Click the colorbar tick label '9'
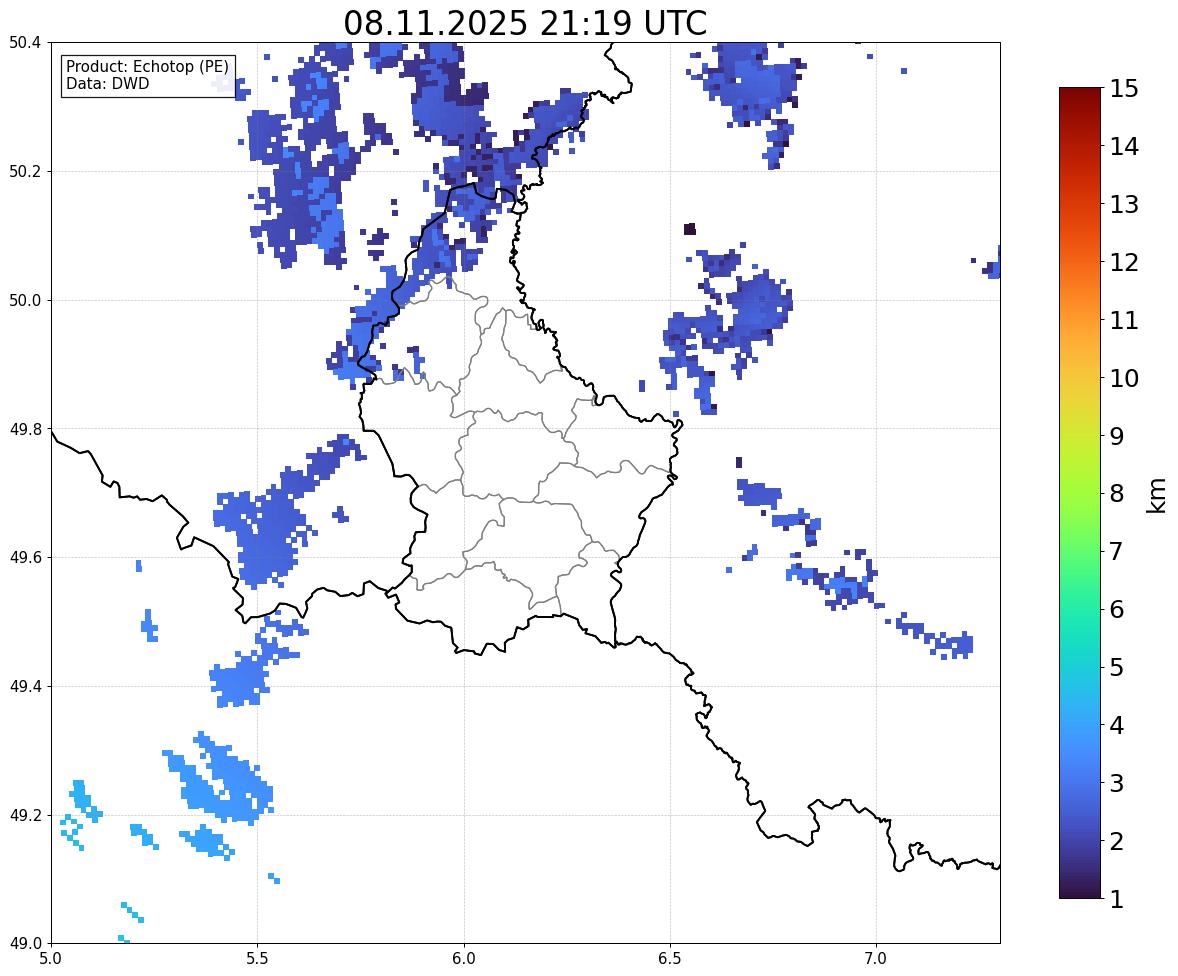The height and width of the screenshot is (976, 1178). pyautogui.click(x=1117, y=436)
